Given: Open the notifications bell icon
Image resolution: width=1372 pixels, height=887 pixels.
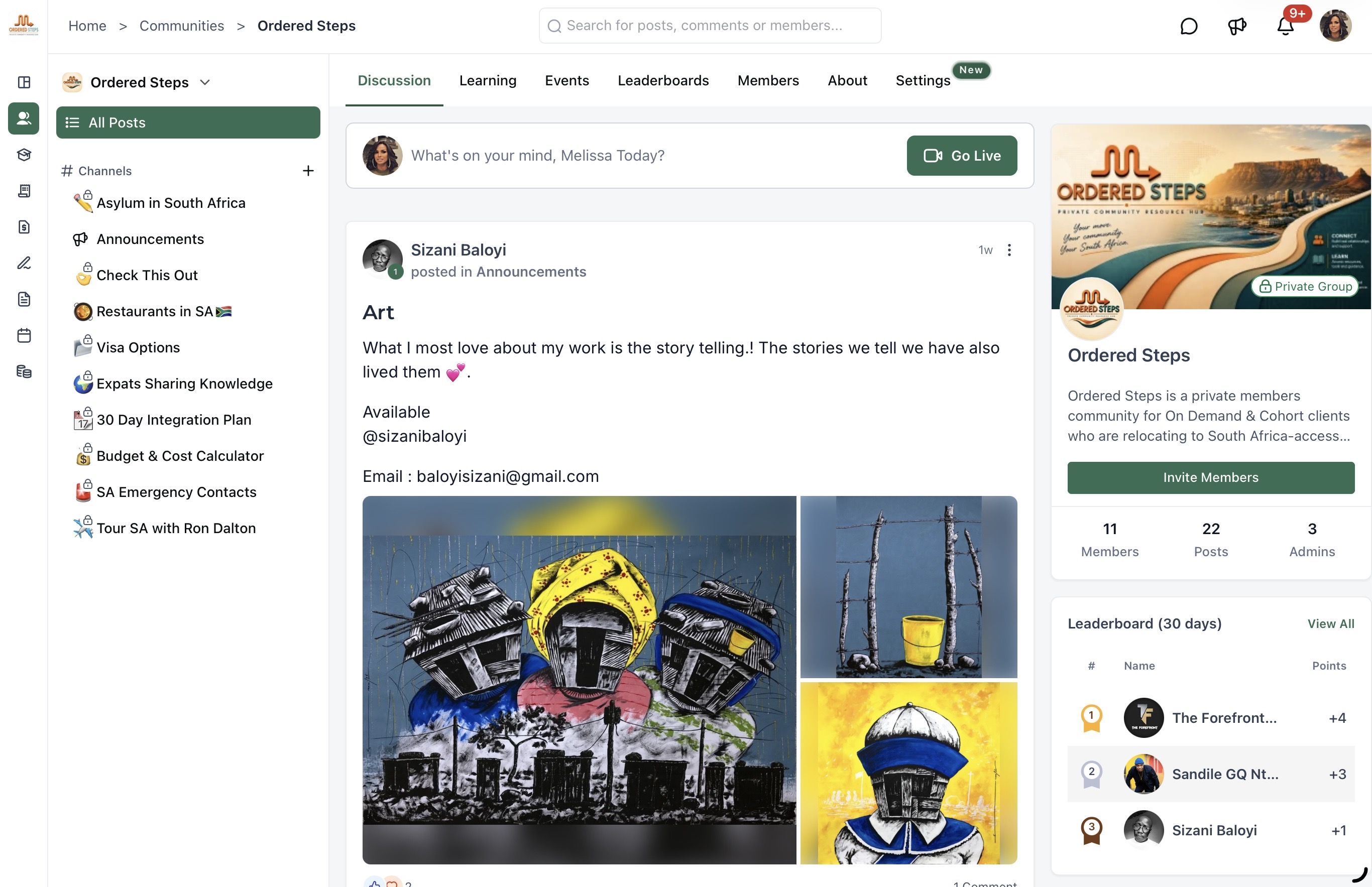Looking at the screenshot, I should (1285, 26).
